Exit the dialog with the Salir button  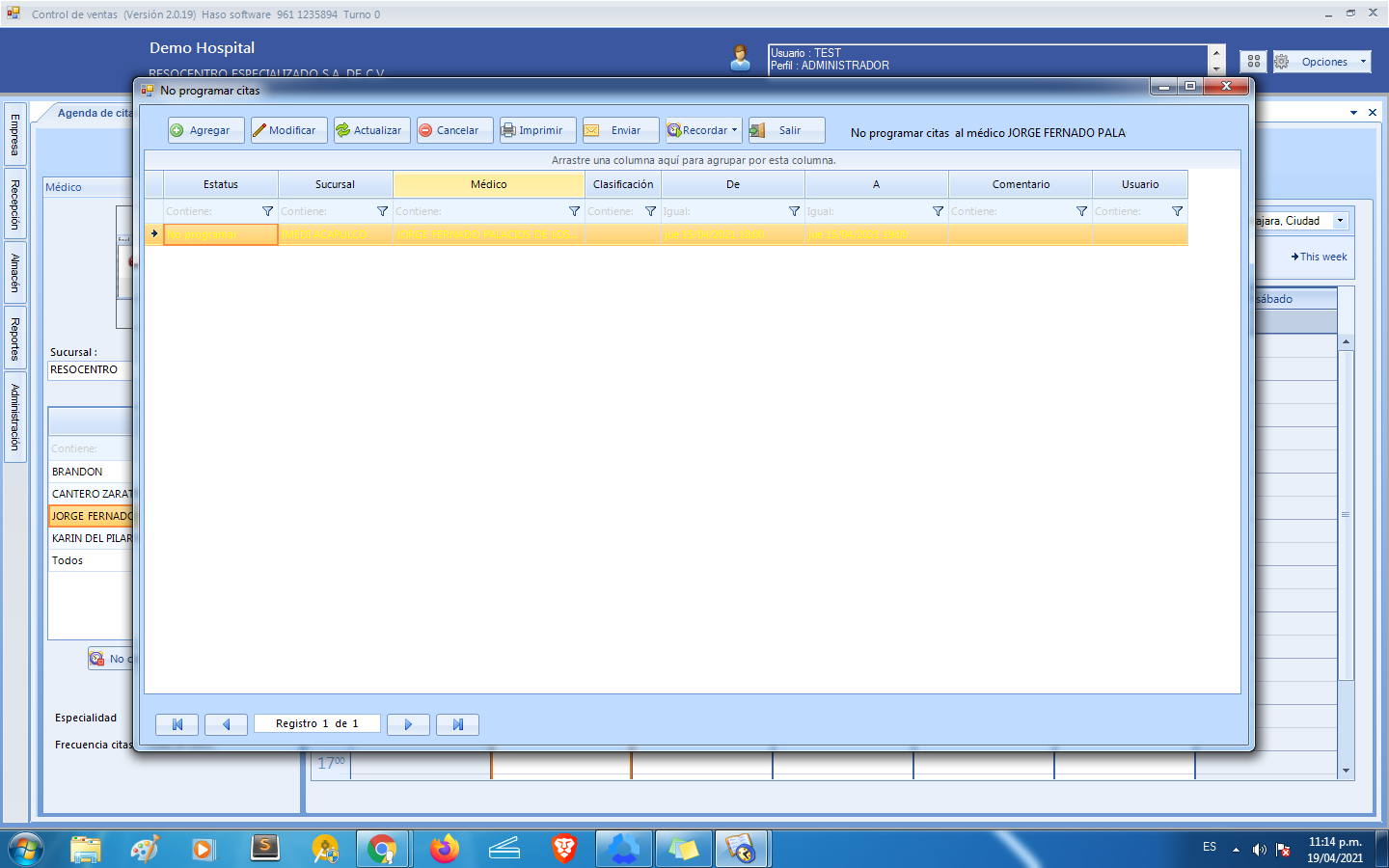pos(786,130)
